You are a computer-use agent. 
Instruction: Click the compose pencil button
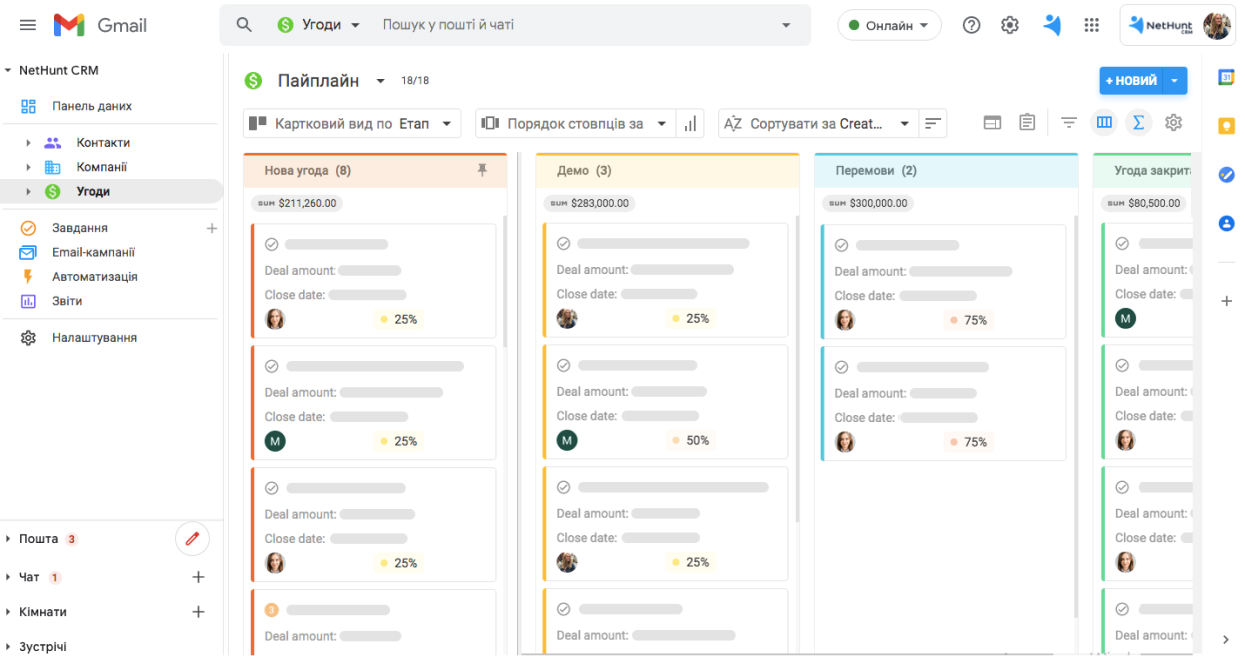point(192,539)
